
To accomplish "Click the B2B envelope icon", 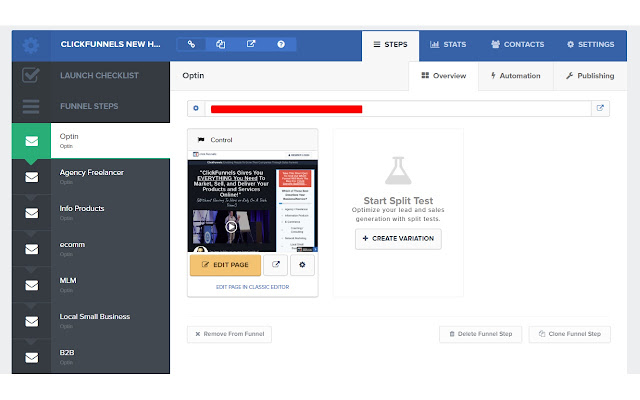I will (x=31, y=358).
